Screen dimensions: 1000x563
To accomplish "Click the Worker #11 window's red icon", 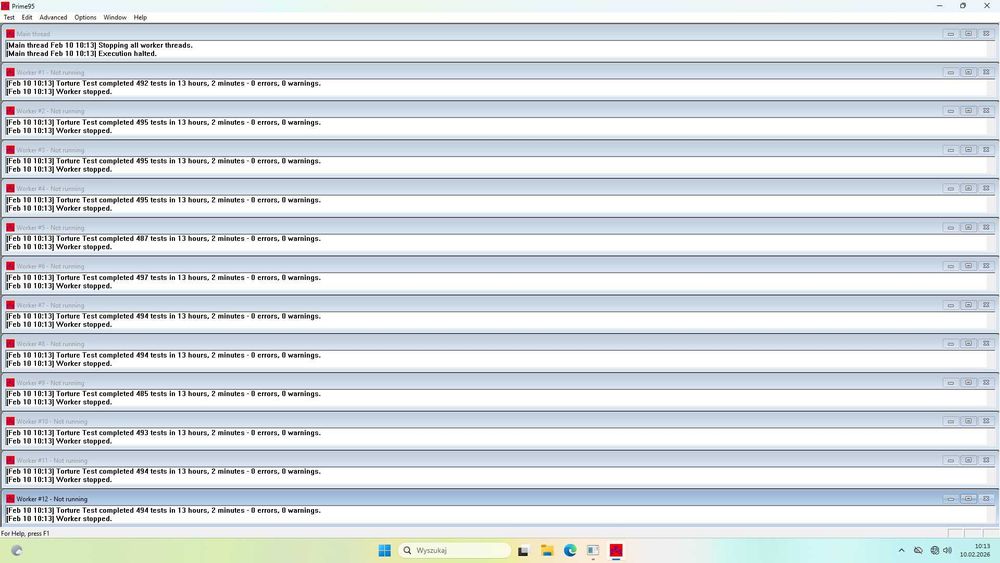I will click(10, 460).
